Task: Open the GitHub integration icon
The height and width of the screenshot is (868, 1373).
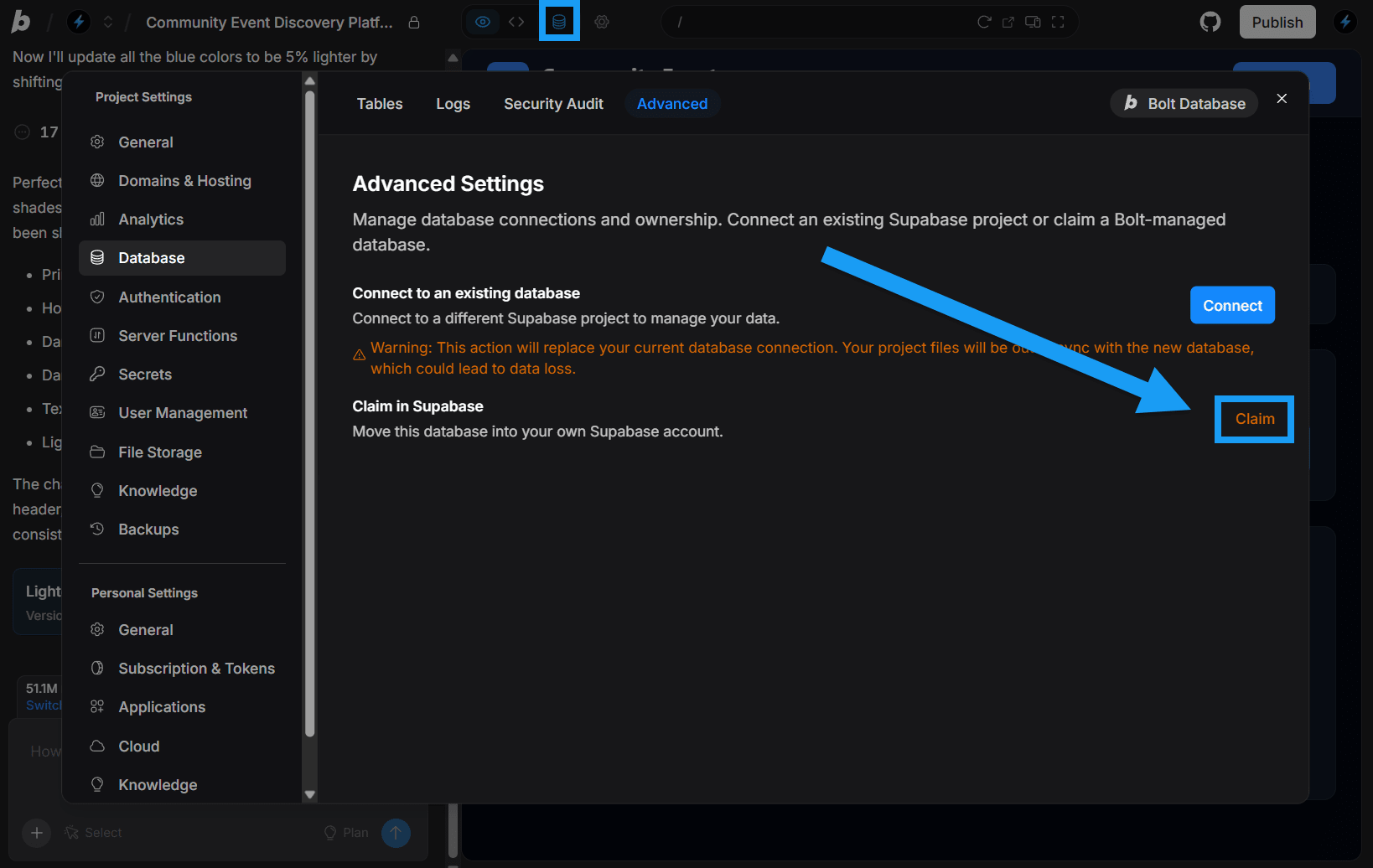Action: (x=1210, y=22)
